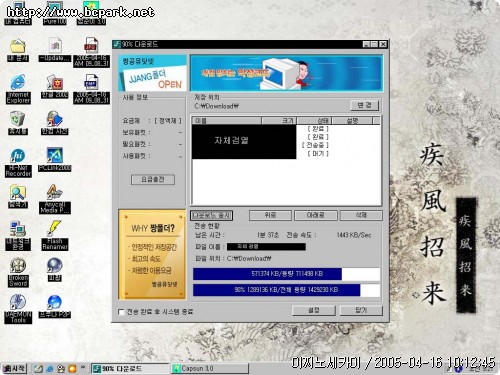Click the C:\Download\ save path text
The image size is (500, 375).
217,106
